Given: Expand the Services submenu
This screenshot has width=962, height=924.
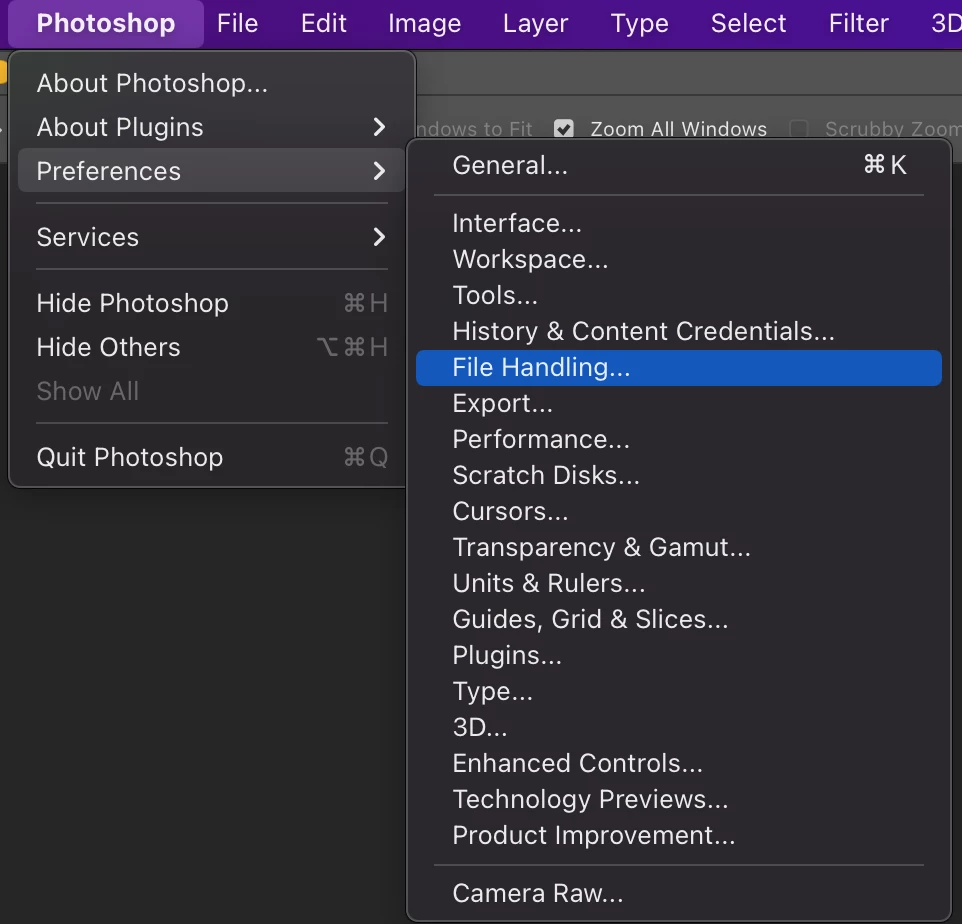Looking at the screenshot, I should click(212, 237).
